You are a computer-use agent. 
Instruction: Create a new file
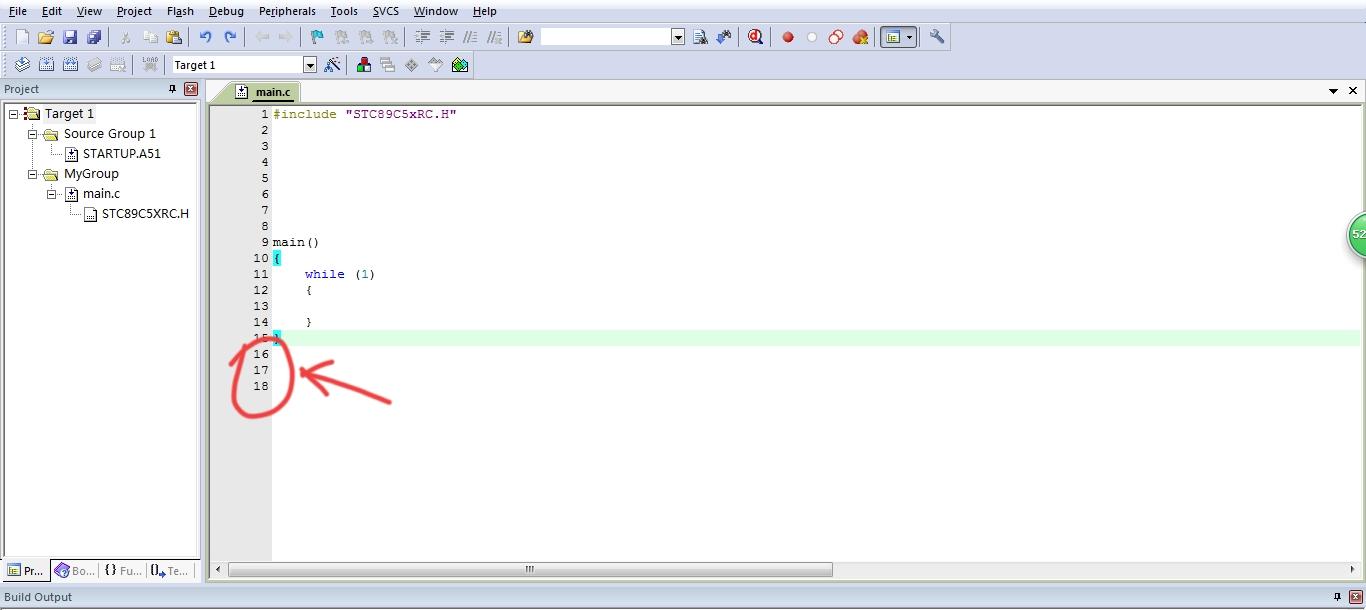(x=22, y=37)
